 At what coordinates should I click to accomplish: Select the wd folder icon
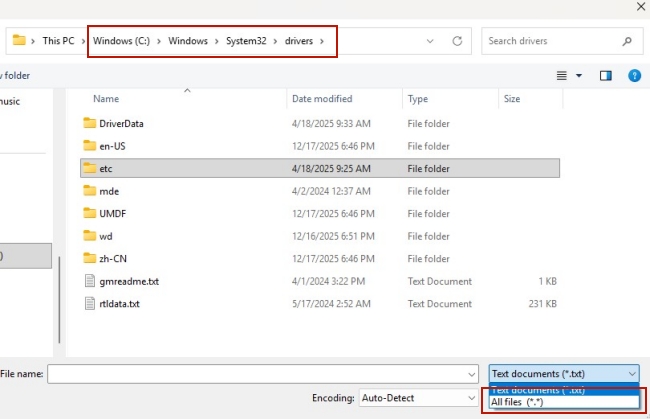pyautogui.click(x=90, y=235)
